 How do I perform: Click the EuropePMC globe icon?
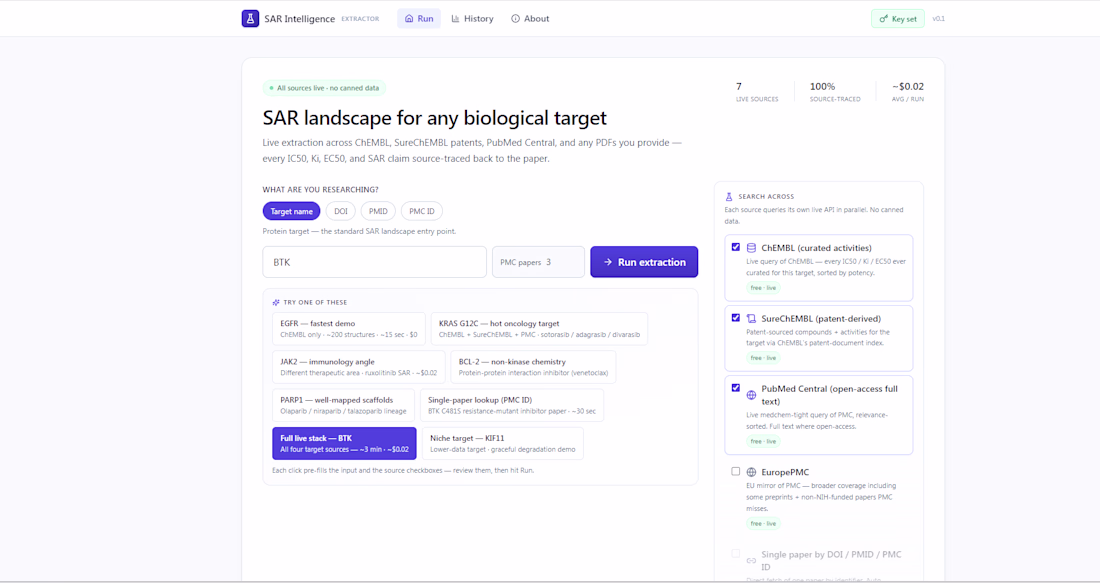pos(751,472)
